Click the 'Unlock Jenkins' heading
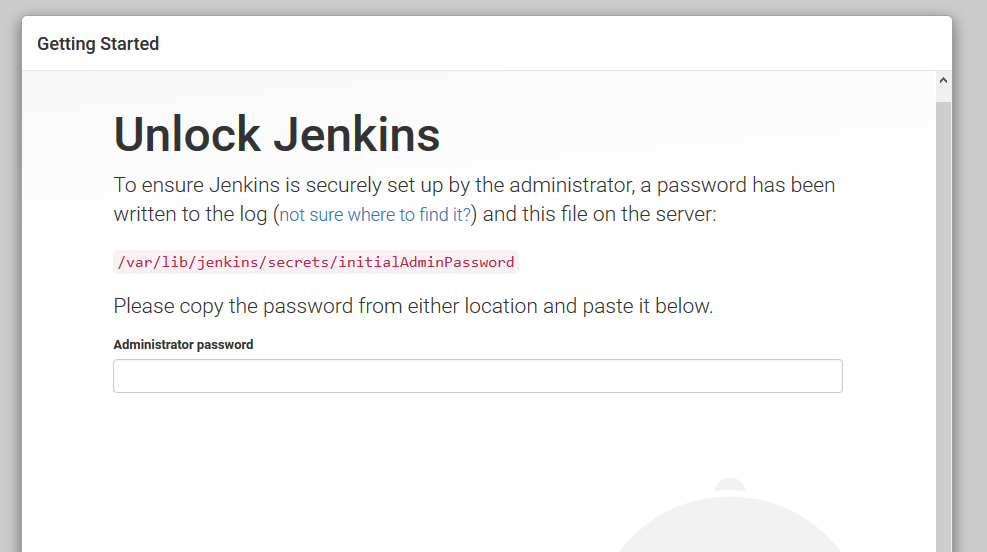987x552 pixels. coord(277,134)
